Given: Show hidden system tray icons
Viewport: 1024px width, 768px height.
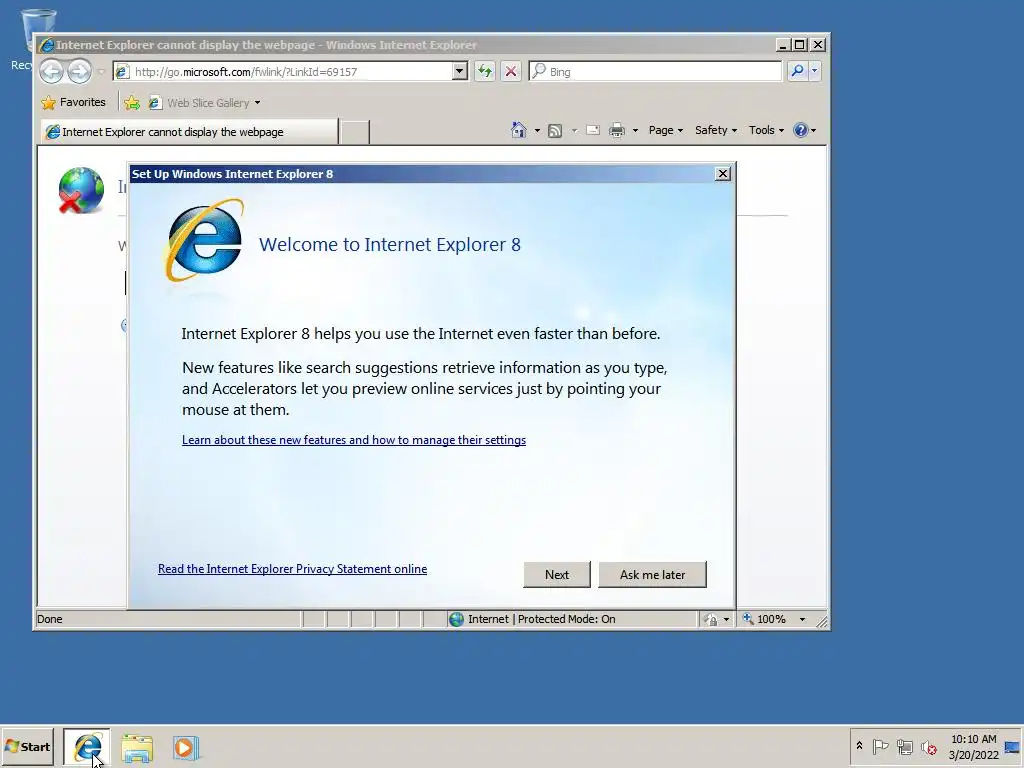Looking at the screenshot, I should click(x=859, y=746).
